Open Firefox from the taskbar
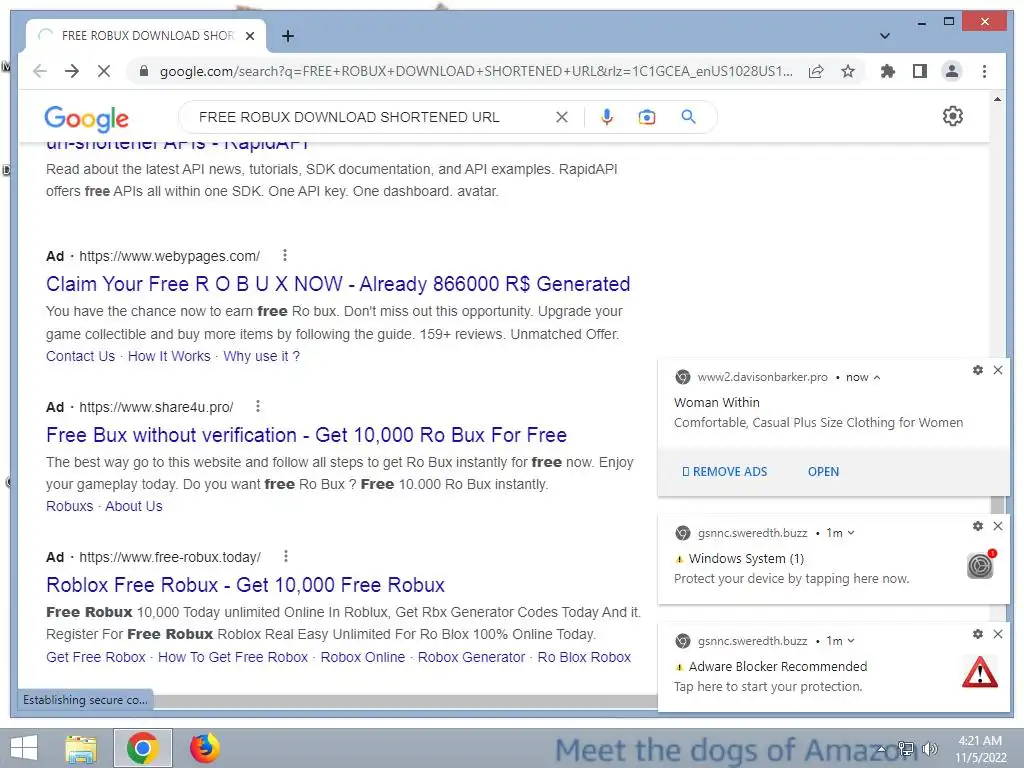Viewport: 1024px width, 768px height. 204,748
